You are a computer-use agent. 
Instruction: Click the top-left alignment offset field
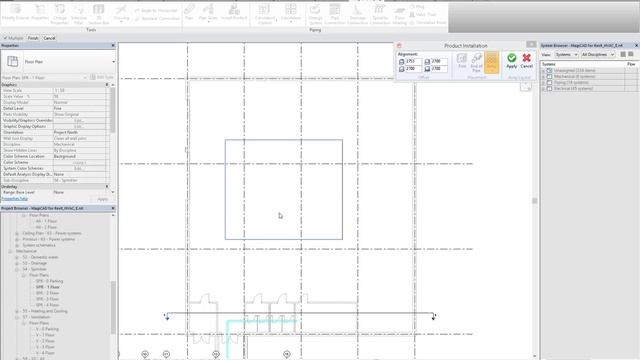coord(413,61)
